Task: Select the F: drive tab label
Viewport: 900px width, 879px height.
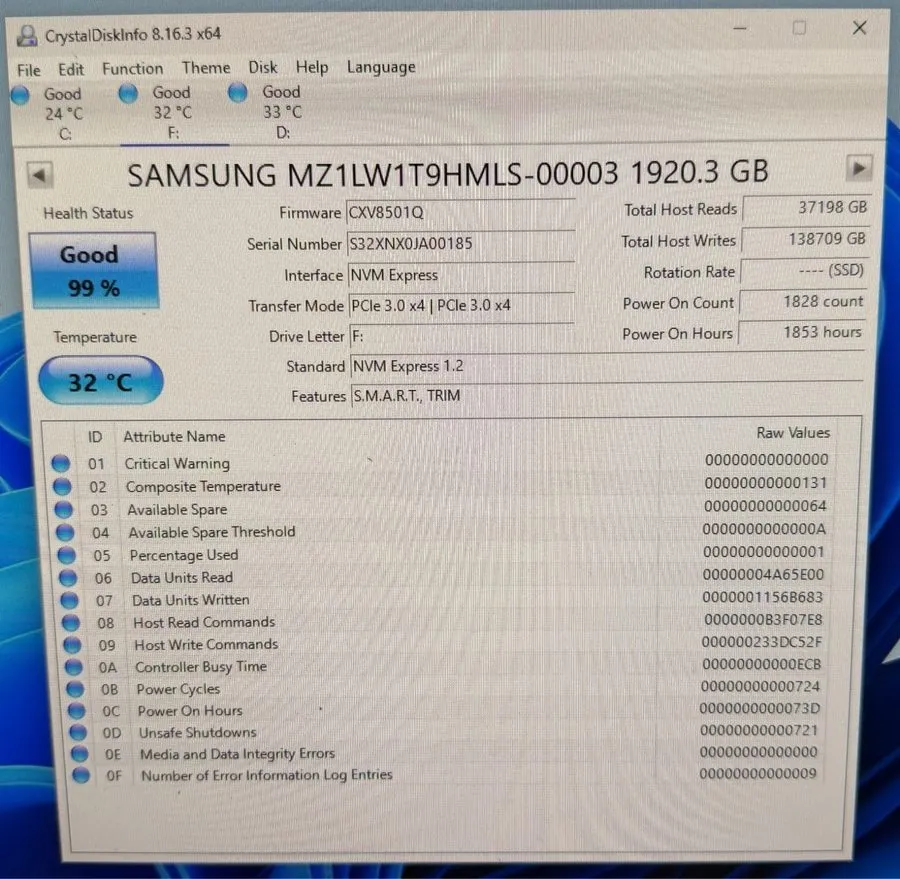Action: [x=173, y=133]
